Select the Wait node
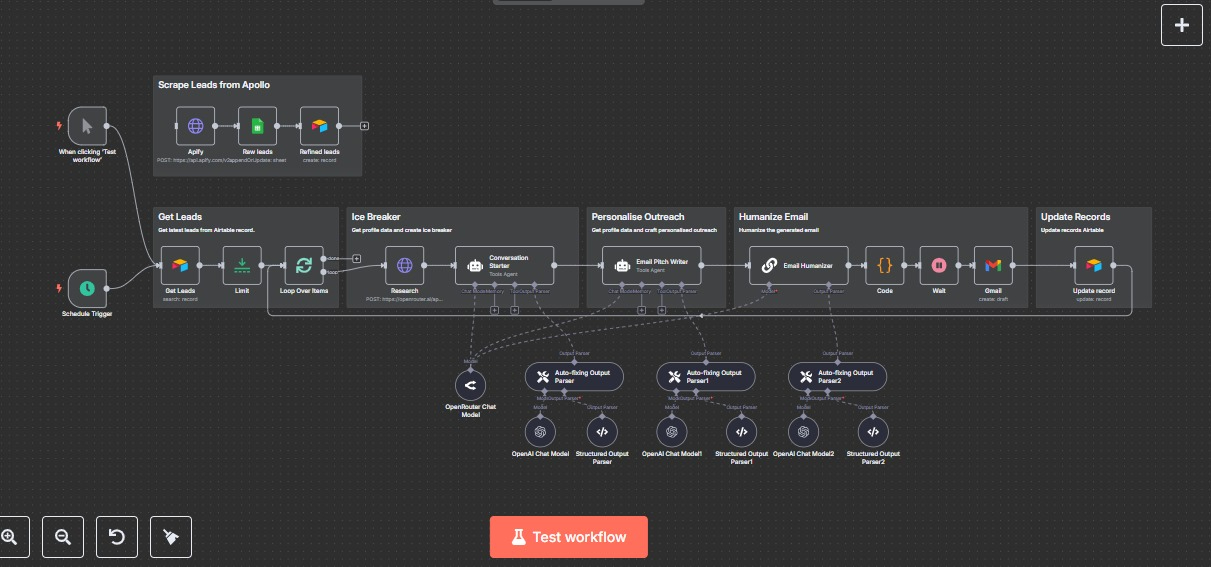This screenshot has height=567, width=1211. [x=939, y=266]
